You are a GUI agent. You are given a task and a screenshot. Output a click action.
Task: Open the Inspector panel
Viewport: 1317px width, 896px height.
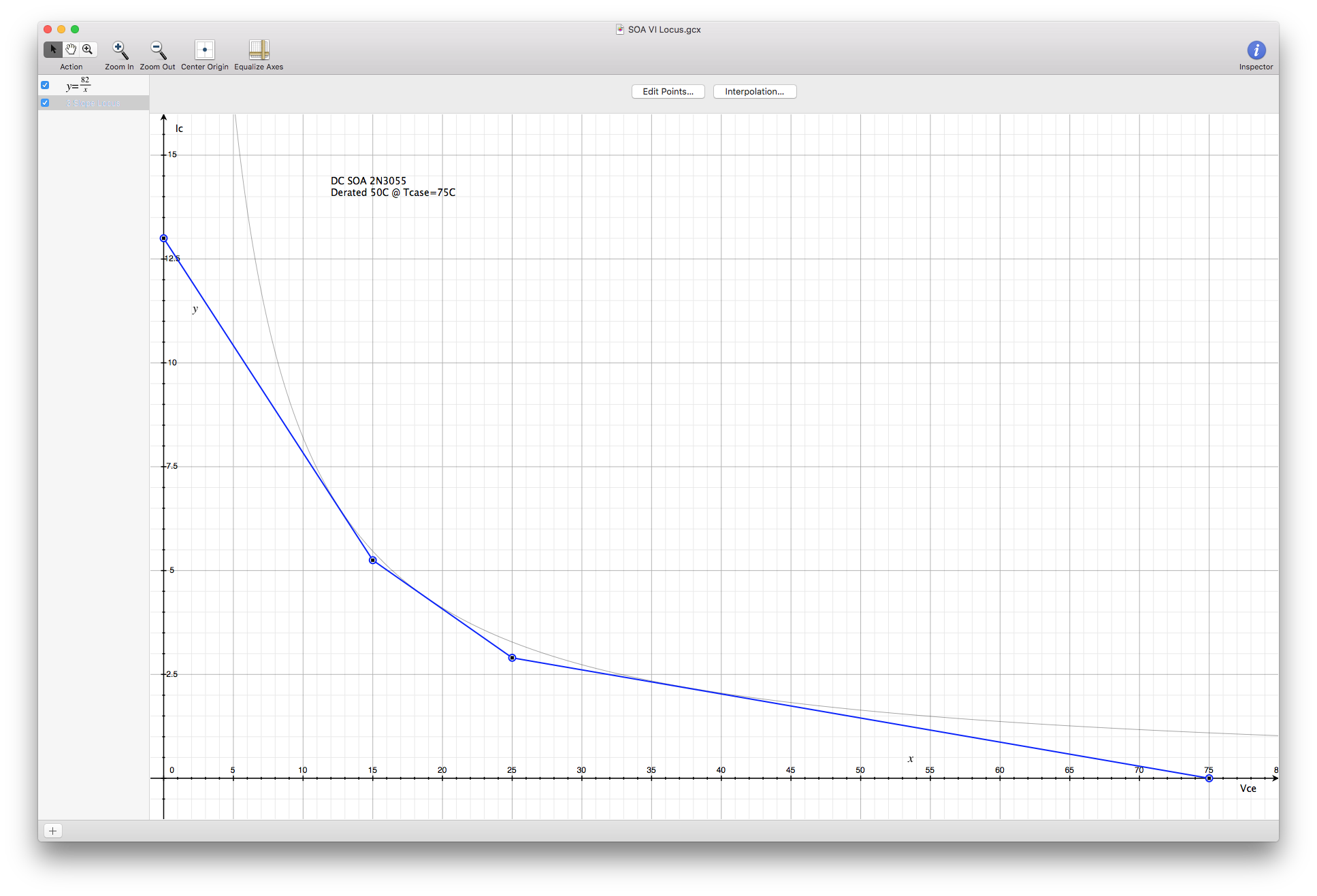click(x=1256, y=50)
